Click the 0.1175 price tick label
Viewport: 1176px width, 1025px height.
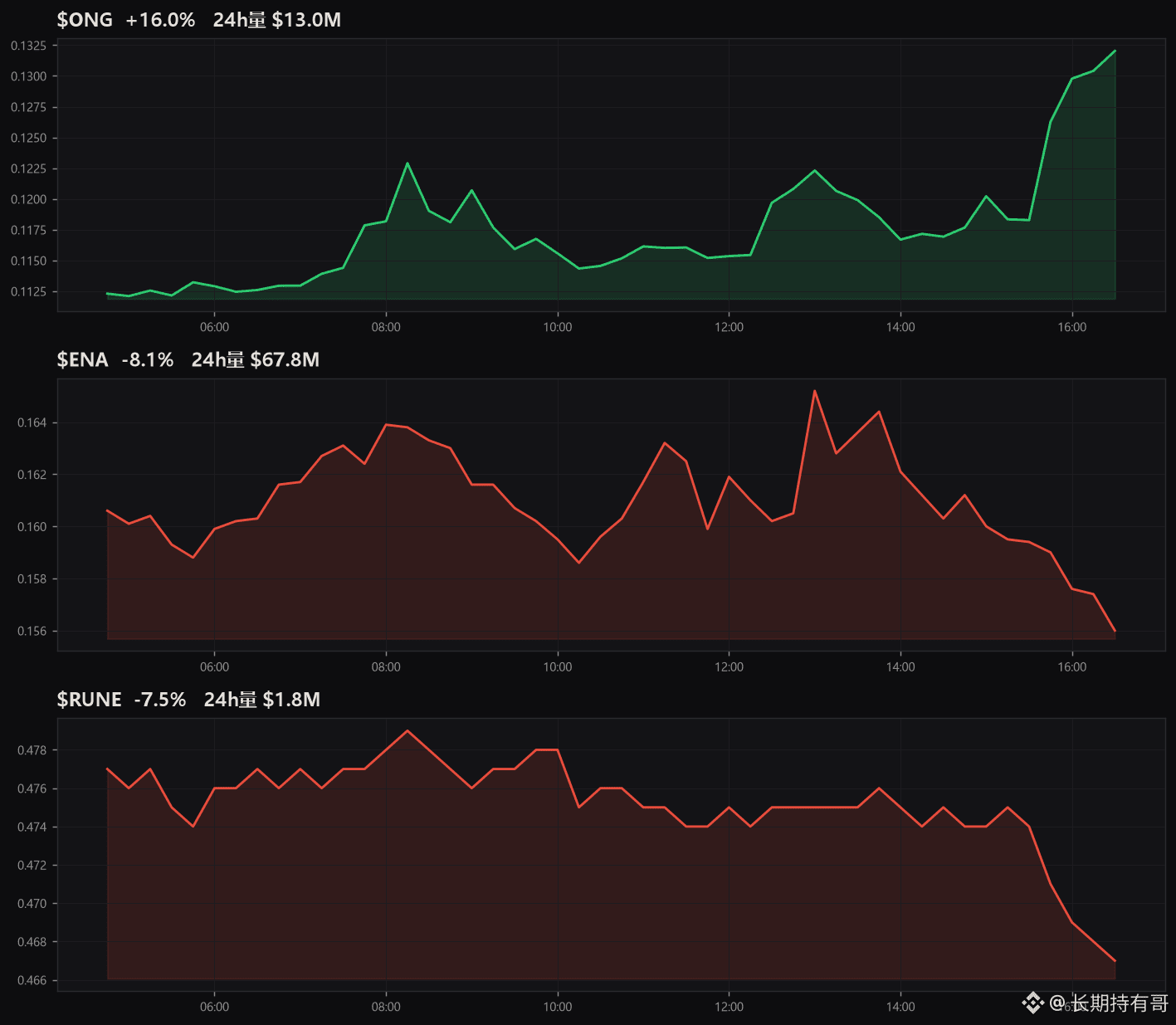click(29, 230)
